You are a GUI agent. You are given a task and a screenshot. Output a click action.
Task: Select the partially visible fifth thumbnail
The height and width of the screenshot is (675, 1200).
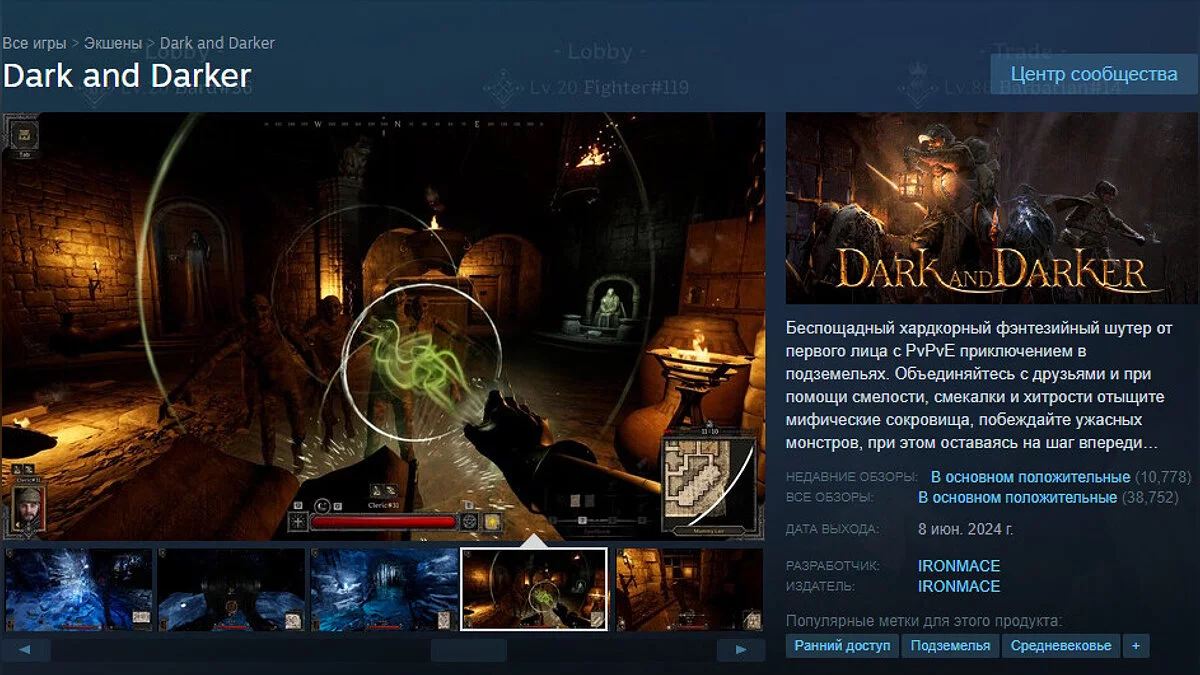click(x=690, y=589)
